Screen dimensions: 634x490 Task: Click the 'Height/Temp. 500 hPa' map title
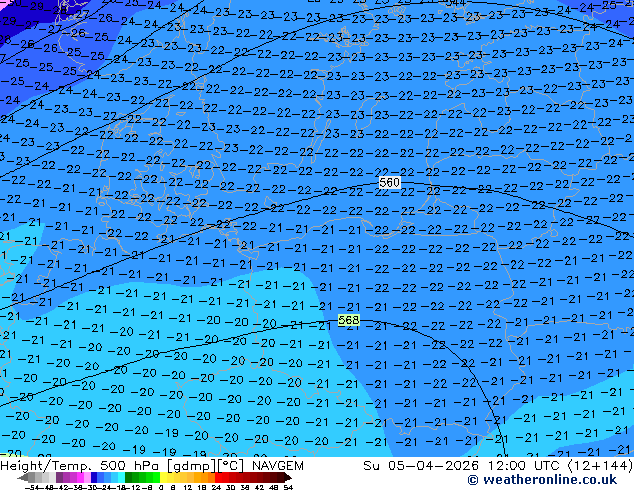[81, 466]
